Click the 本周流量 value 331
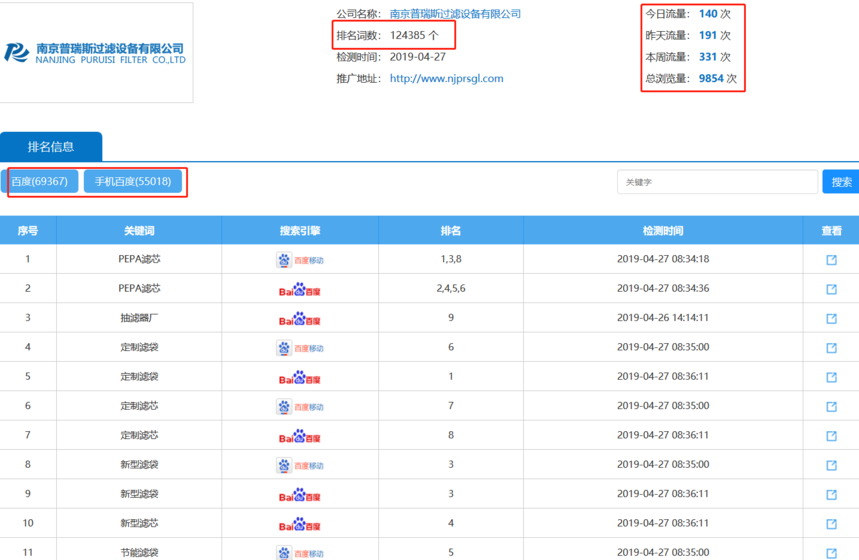 [x=708, y=57]
